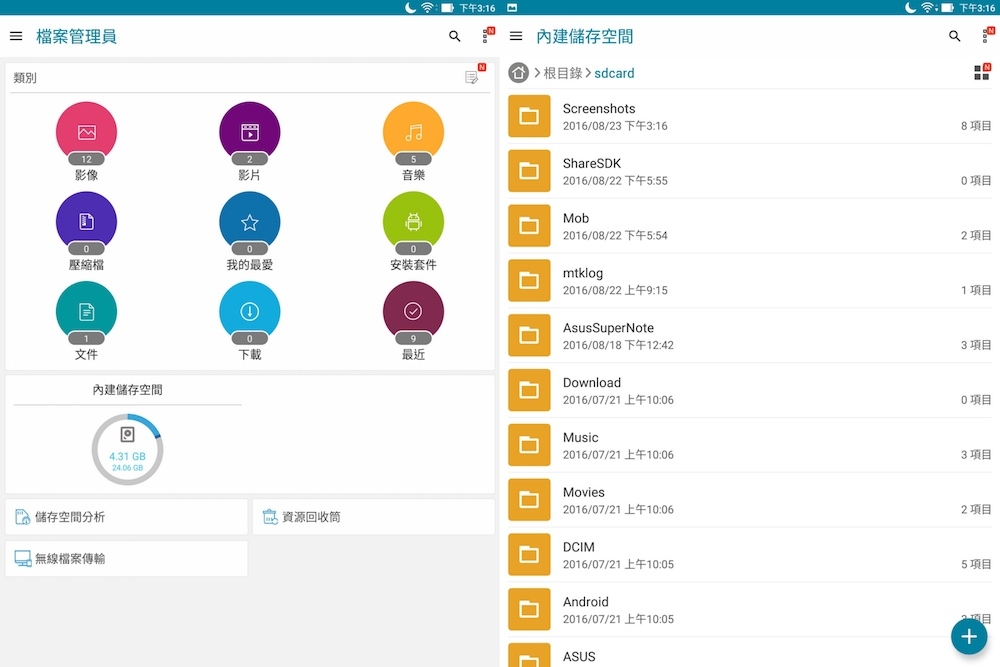Open the 文件 documents category

tap(86, 314)
